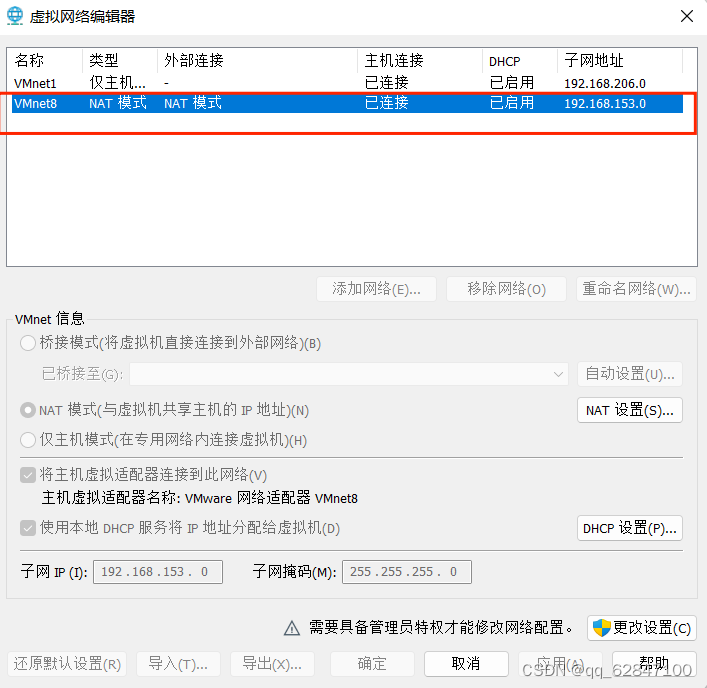Click the 已连接 cell of VMnet1

tap(386, 83)
